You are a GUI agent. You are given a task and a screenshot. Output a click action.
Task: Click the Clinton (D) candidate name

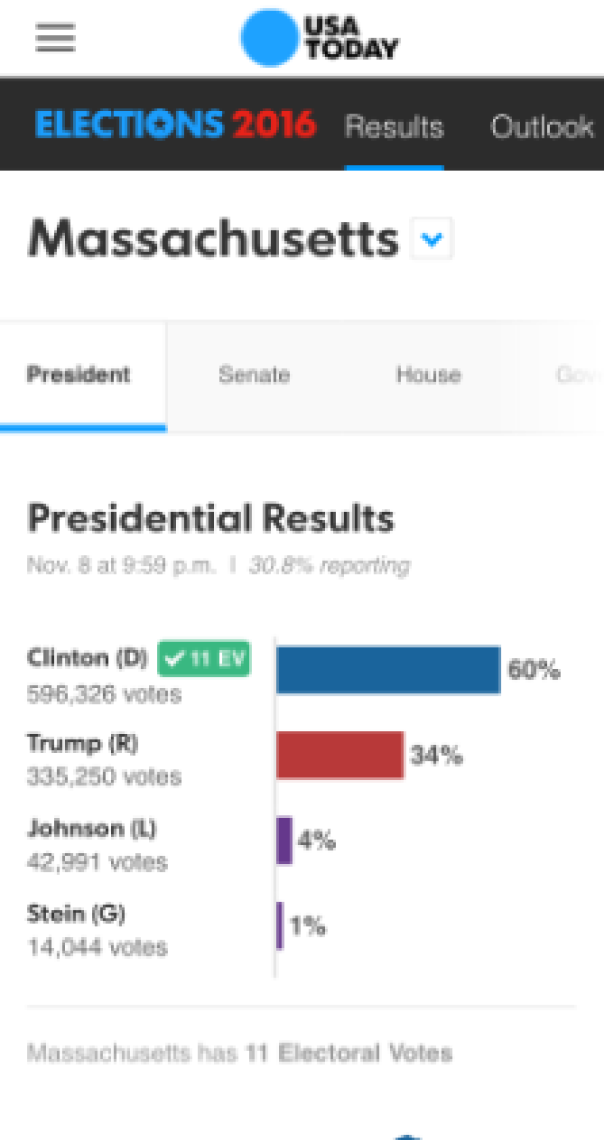coord(88,658)
